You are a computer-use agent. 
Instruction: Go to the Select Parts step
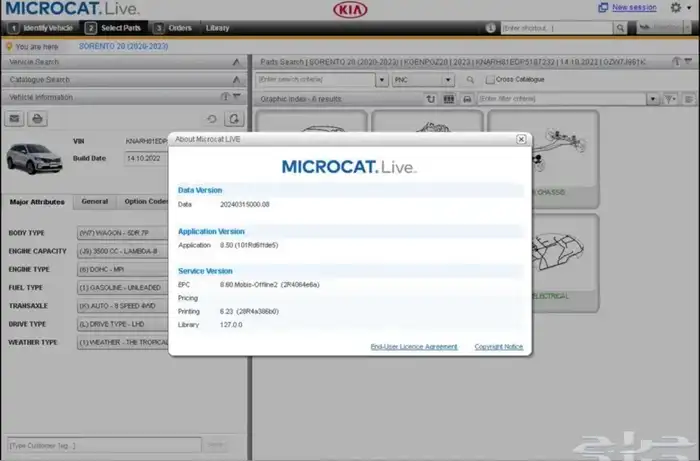coord(113,28)
